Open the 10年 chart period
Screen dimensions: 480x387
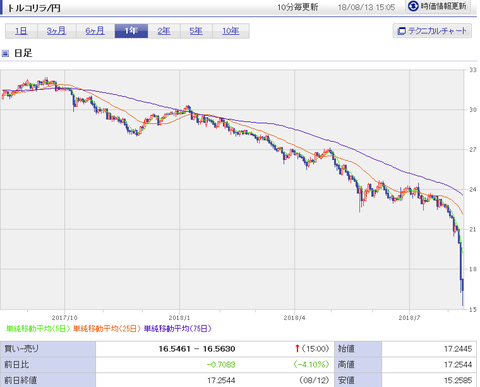(231, 31)
